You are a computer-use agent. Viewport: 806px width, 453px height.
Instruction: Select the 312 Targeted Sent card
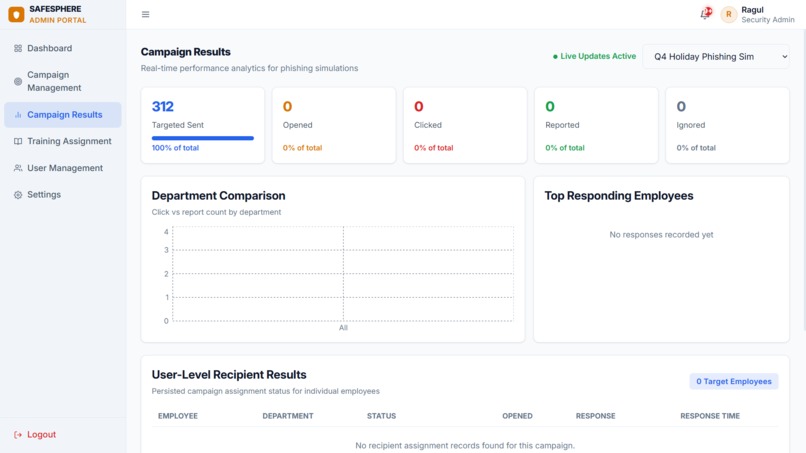click(203, 125)
